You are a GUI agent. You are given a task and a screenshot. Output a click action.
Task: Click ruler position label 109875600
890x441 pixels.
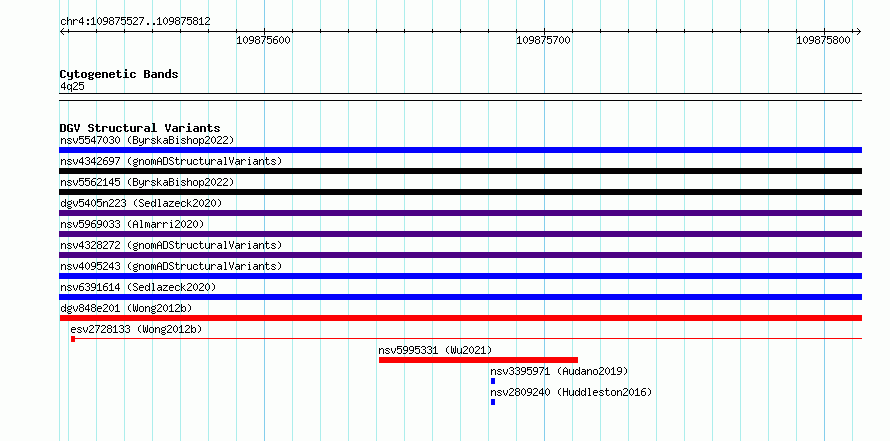[x=263, y=40]
